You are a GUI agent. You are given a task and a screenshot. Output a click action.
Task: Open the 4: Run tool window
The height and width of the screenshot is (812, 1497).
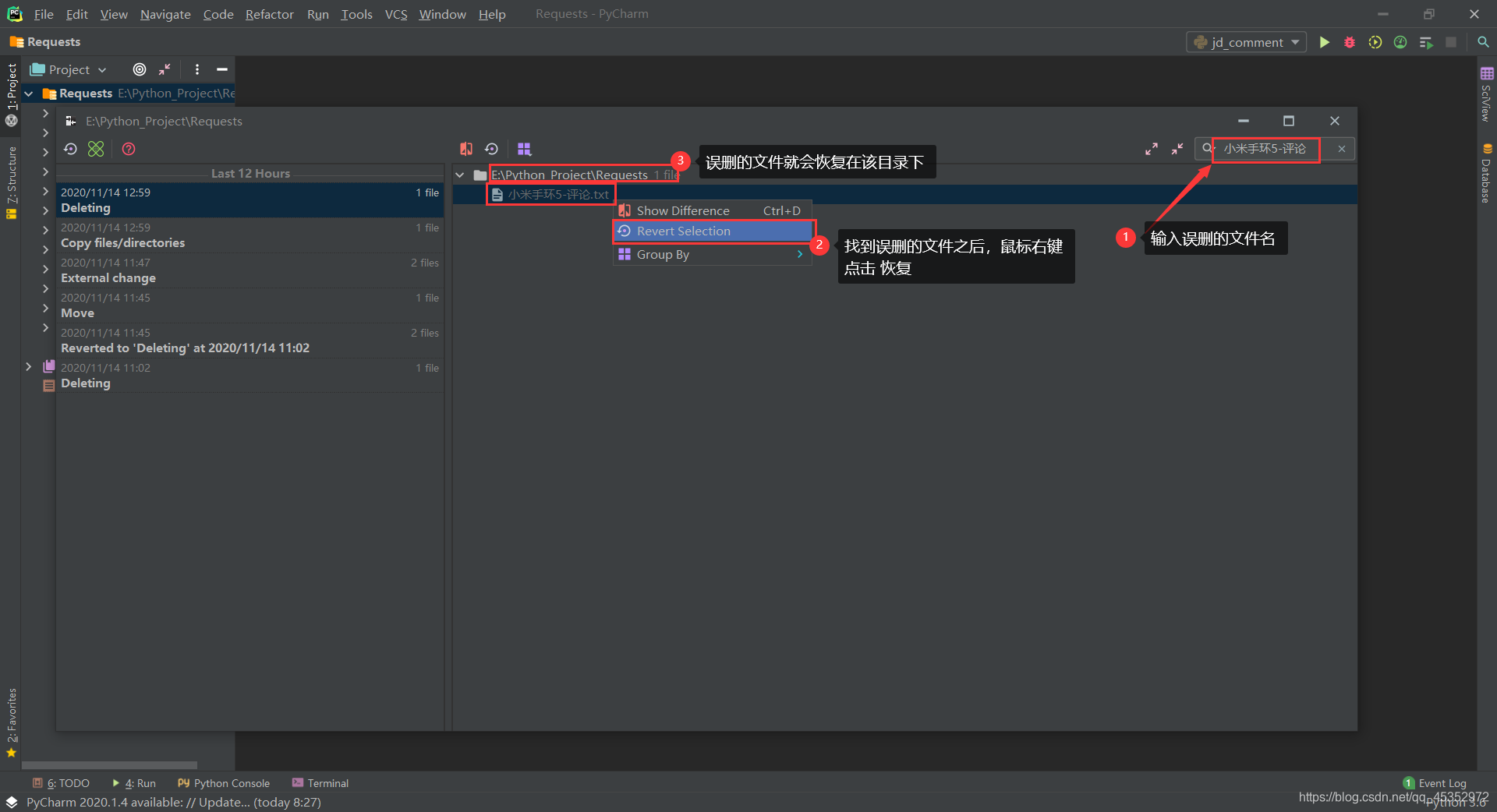tap(133, 782)
